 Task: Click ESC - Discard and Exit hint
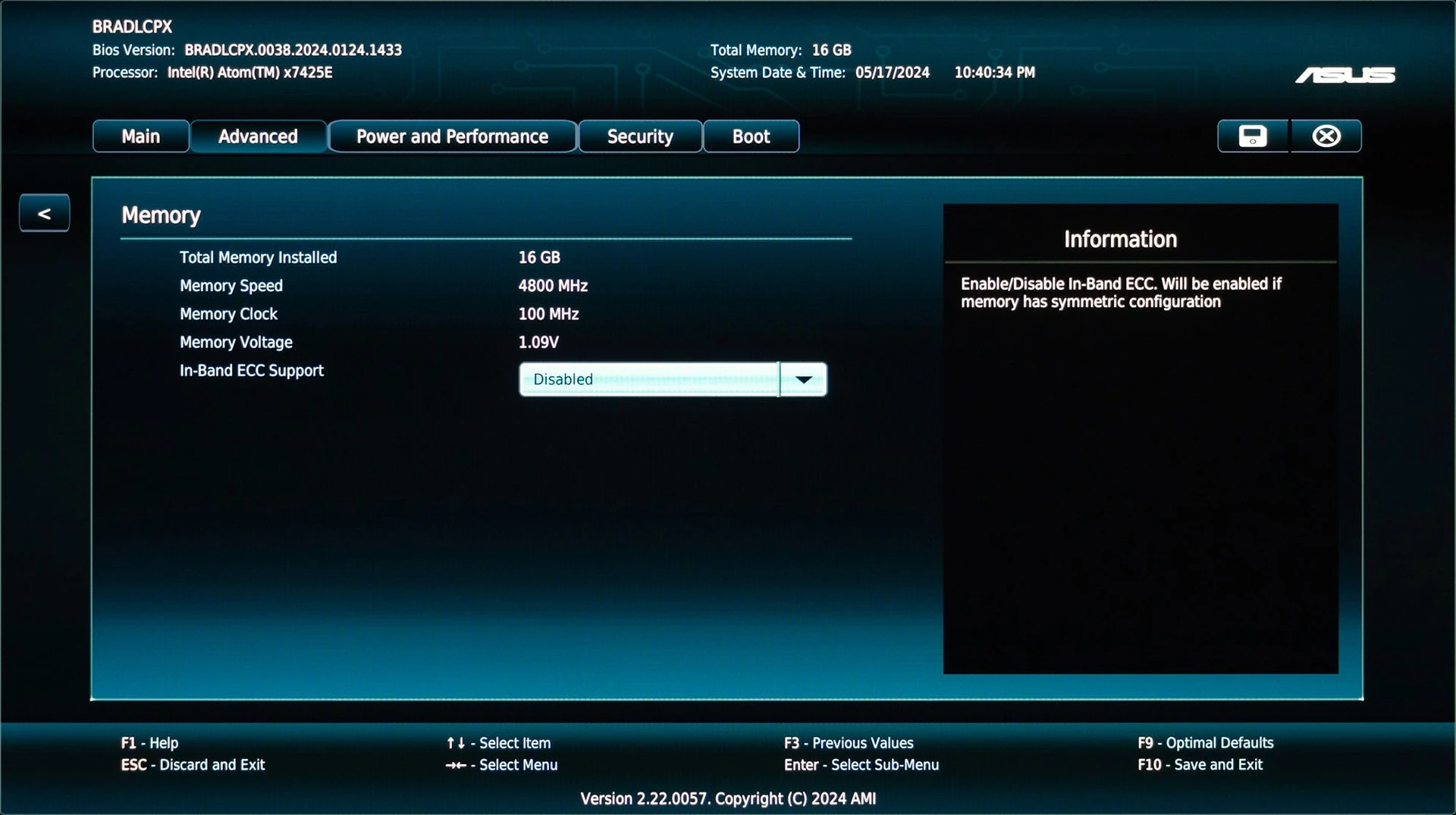pyautogui.click(x=193, y=765)
